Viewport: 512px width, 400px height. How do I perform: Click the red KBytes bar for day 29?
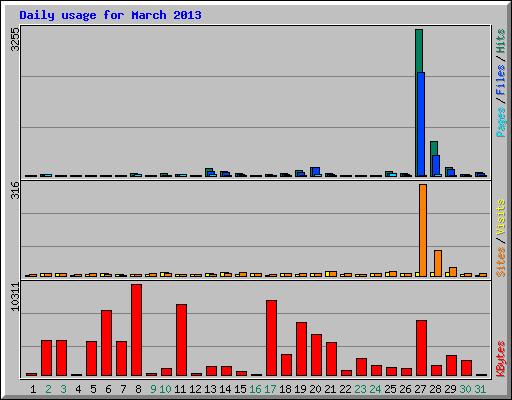tap(451, 366)
